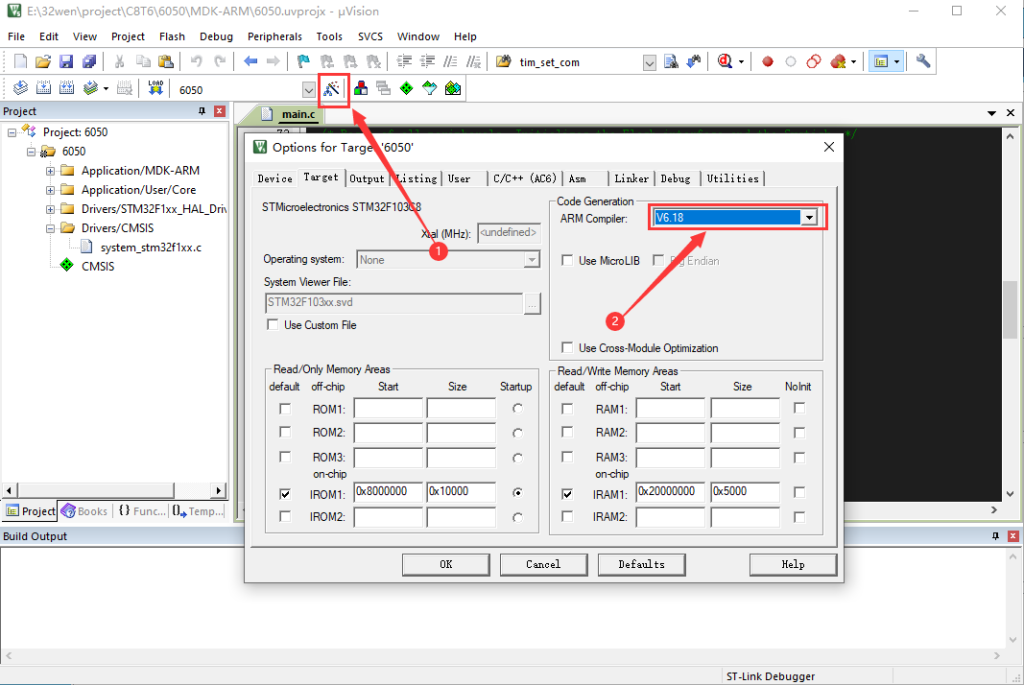
Task: Switch to the Output tab
Action: click(x=367, y=178)
